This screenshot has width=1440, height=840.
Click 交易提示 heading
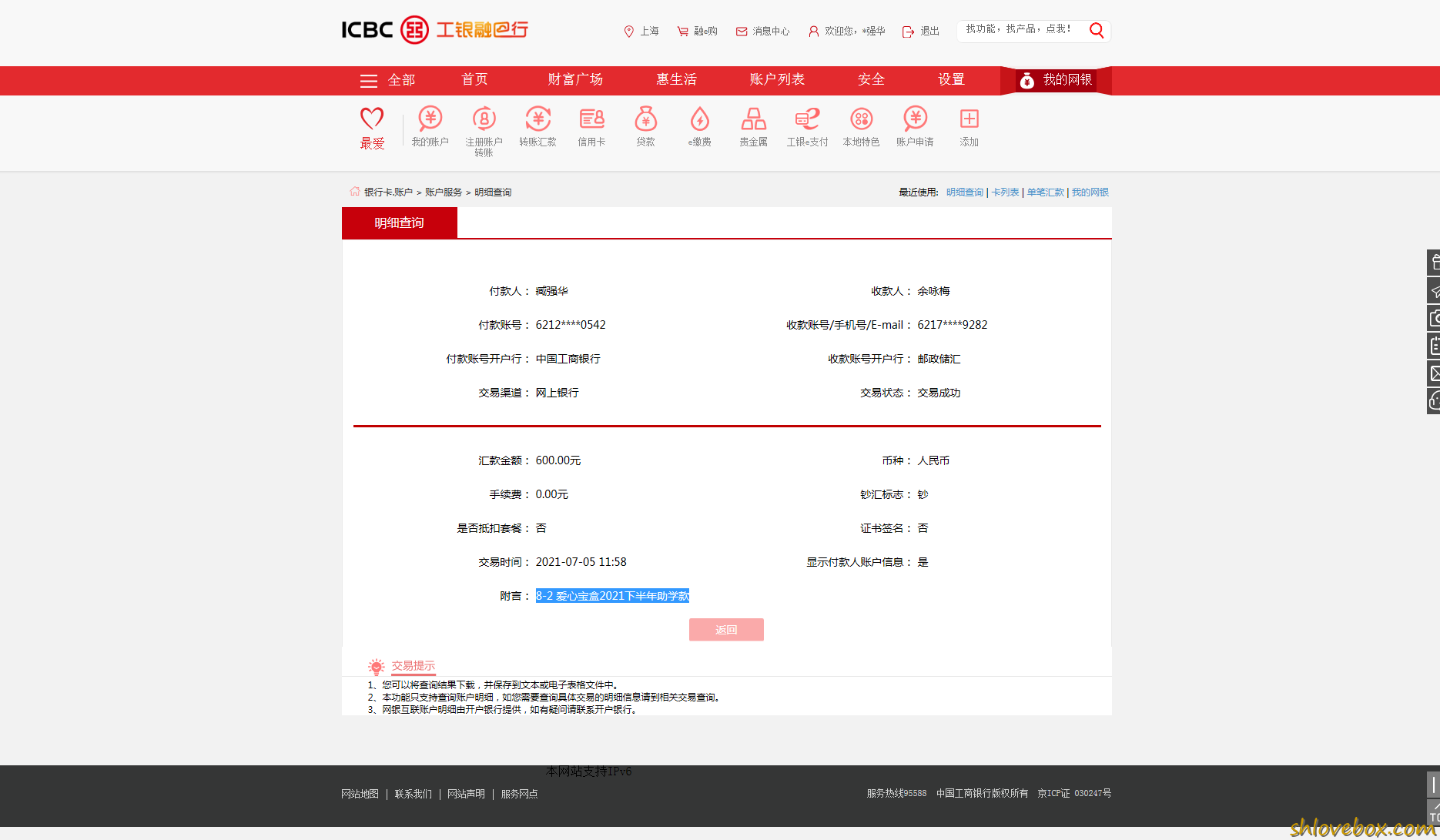pos(413,666)
